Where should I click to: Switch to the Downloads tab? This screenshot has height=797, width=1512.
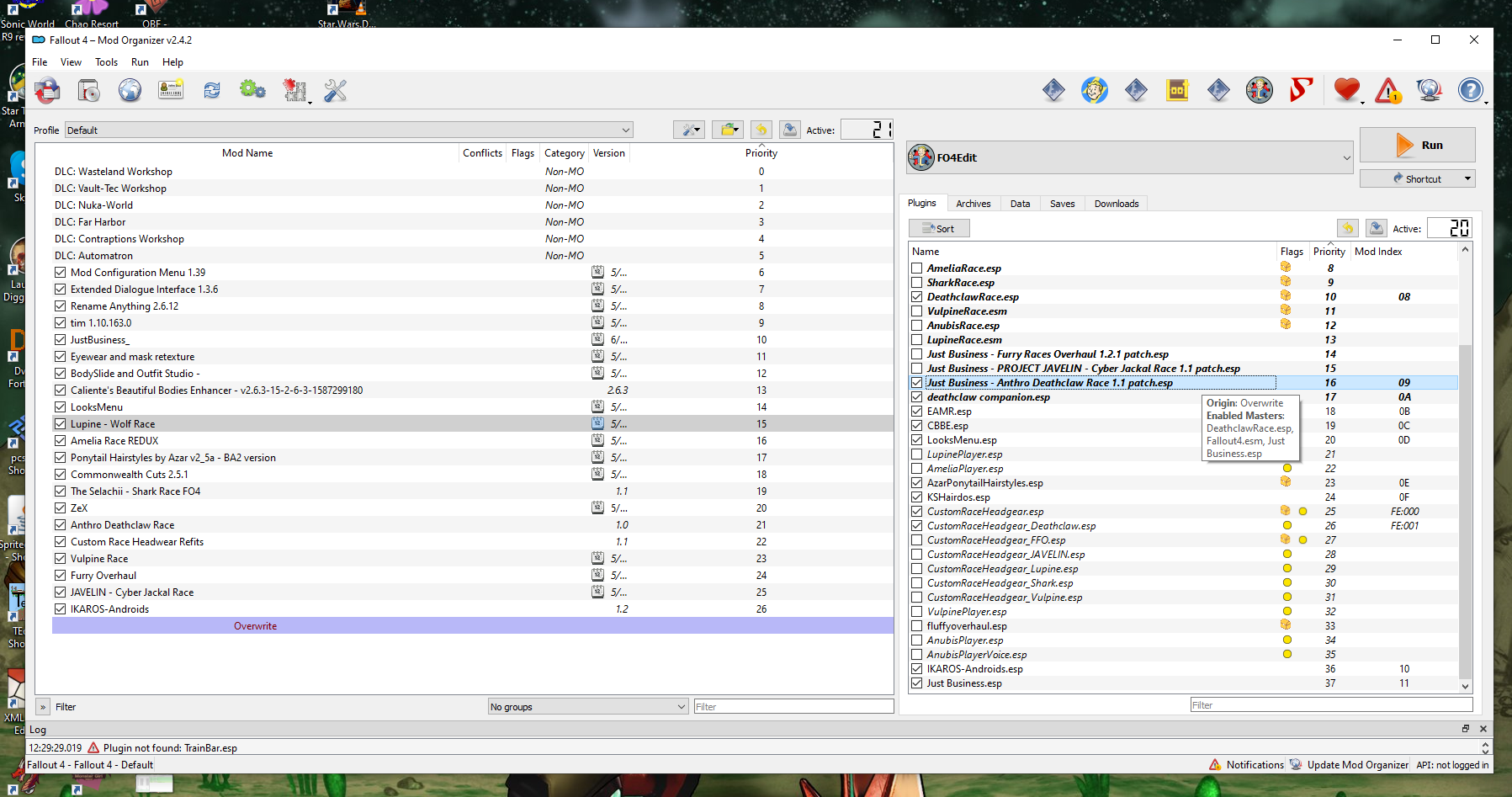[1116, 204]
